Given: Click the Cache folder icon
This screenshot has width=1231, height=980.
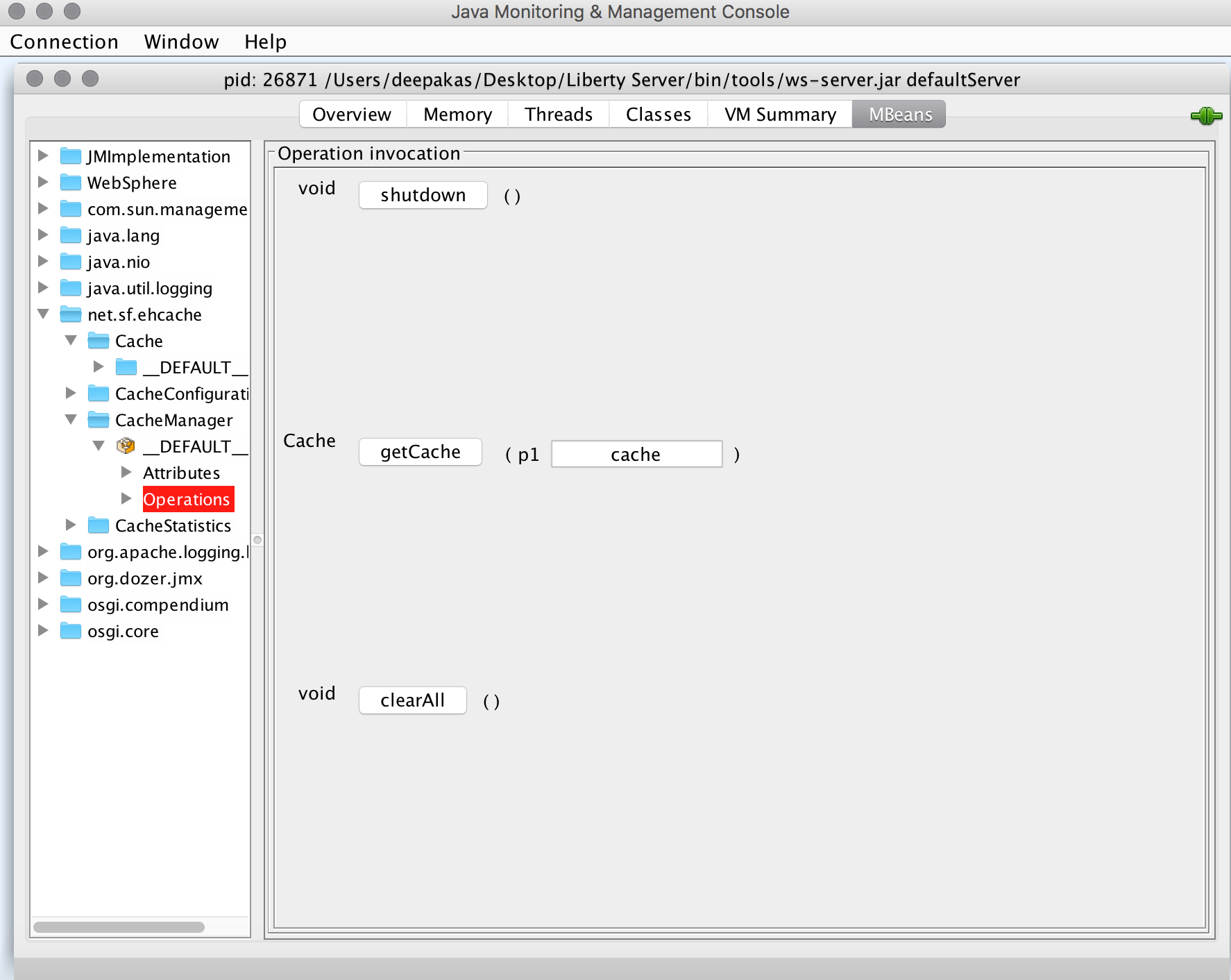Looking at the screenshot, I should [x=98, y=341].
